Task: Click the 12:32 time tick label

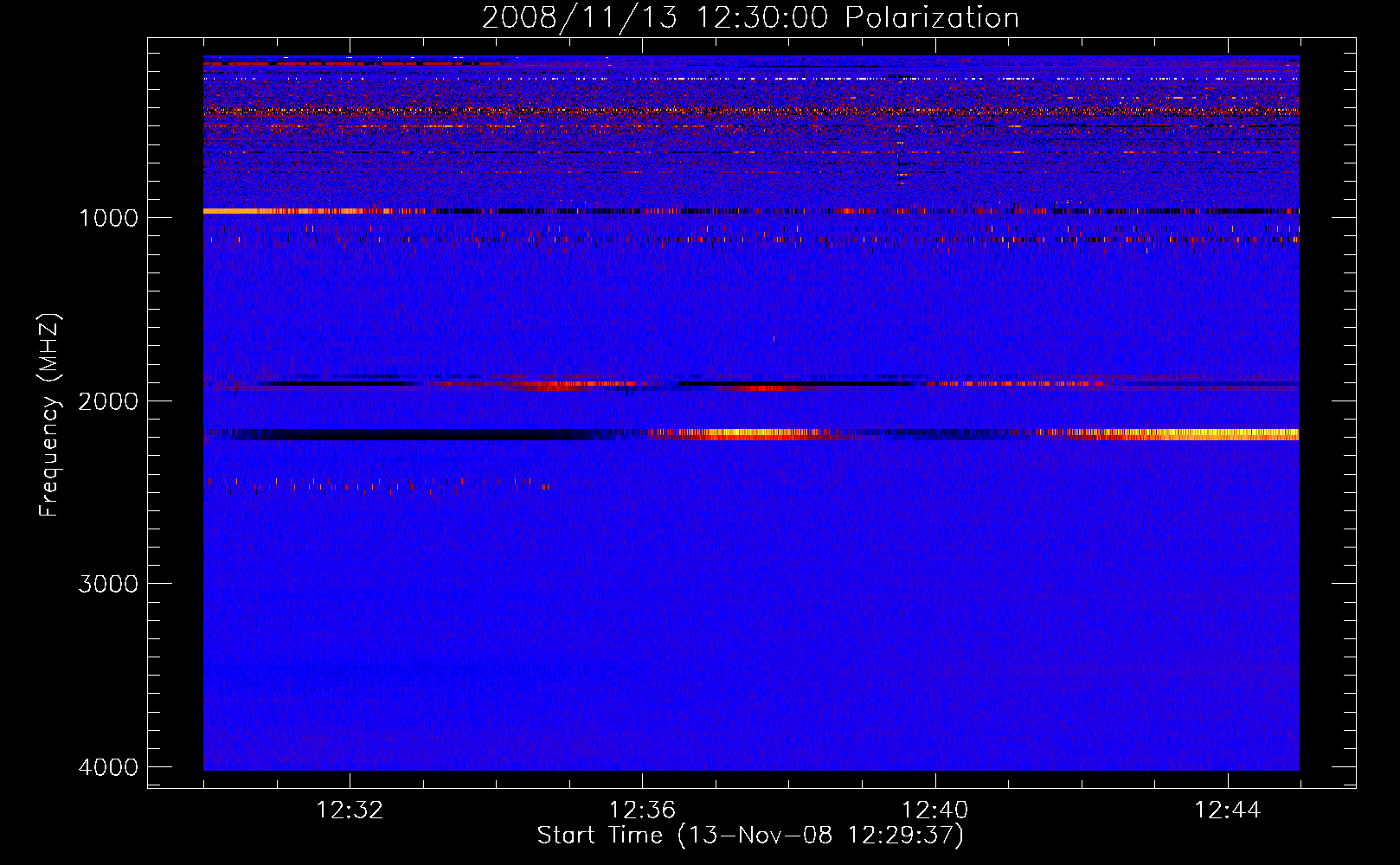Action: click(x=350, y=811)
